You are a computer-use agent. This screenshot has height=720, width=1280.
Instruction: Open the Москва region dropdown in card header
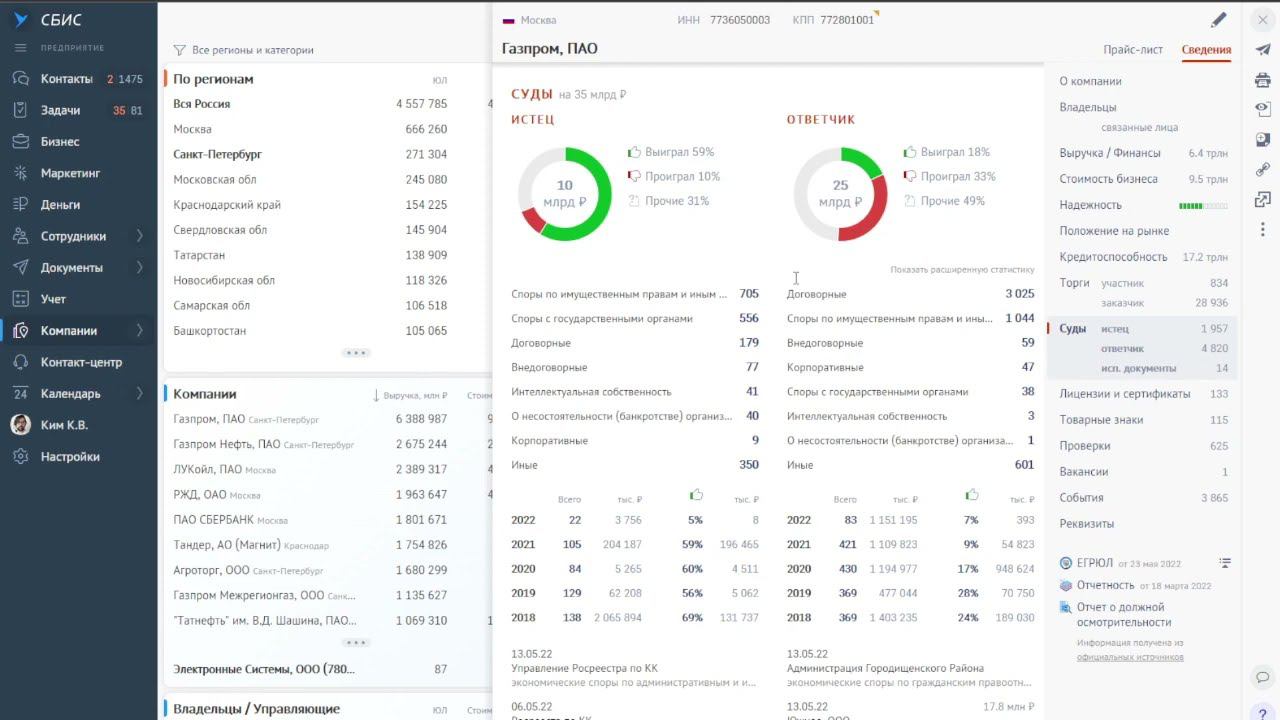click(x=530, y=20)
